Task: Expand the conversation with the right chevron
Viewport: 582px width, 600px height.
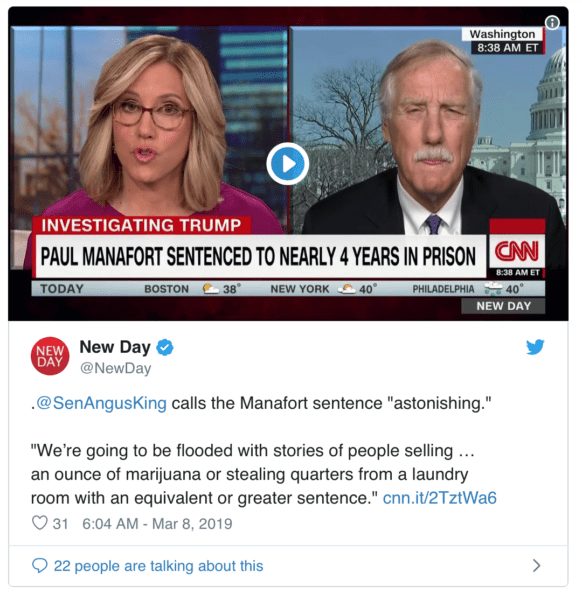Action: click(x=536, y=565)
